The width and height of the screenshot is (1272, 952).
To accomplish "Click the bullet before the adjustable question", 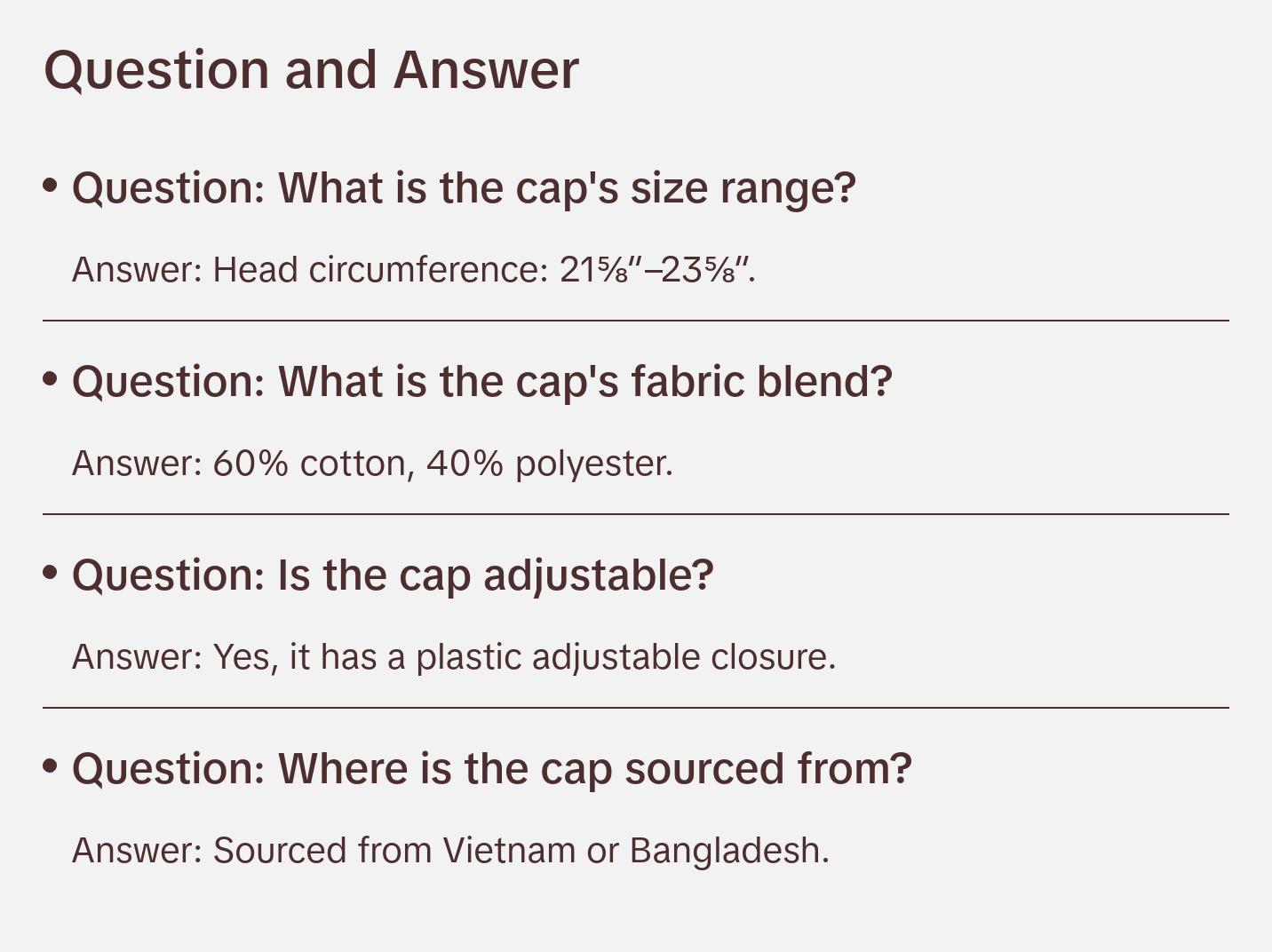I will tap(51, 573).
